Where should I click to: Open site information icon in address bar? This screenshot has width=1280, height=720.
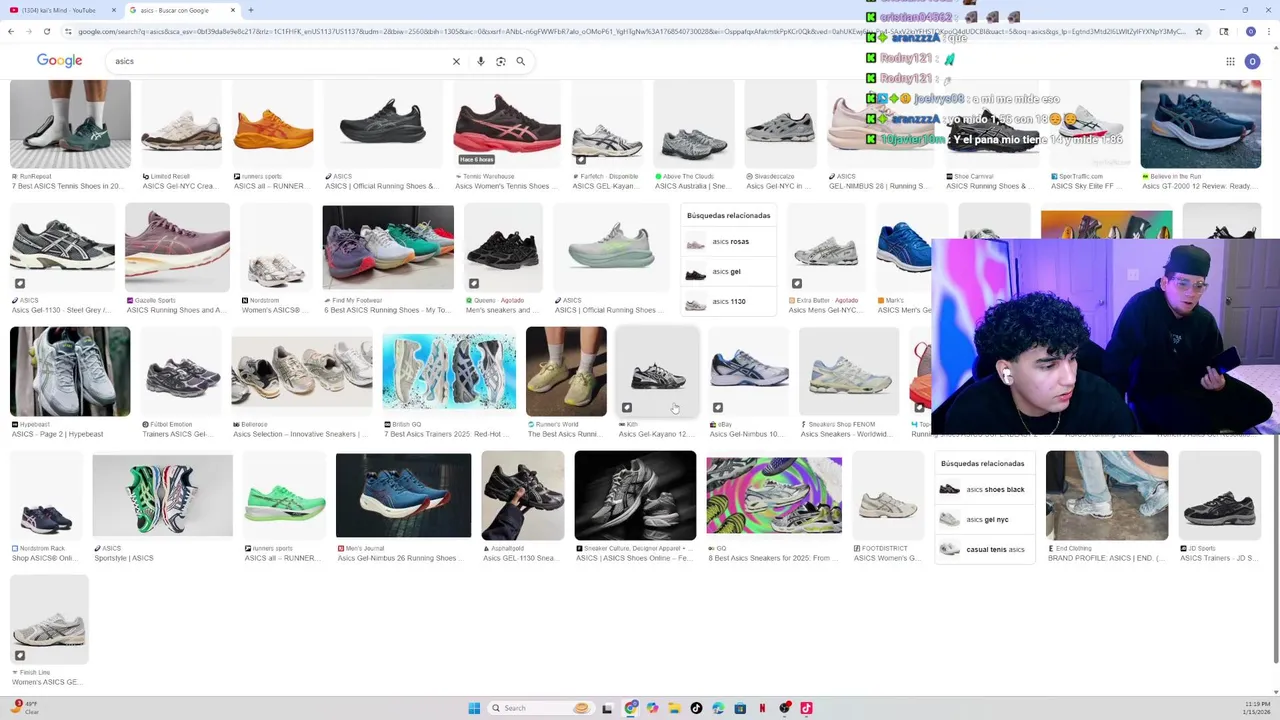coord(68,31)
